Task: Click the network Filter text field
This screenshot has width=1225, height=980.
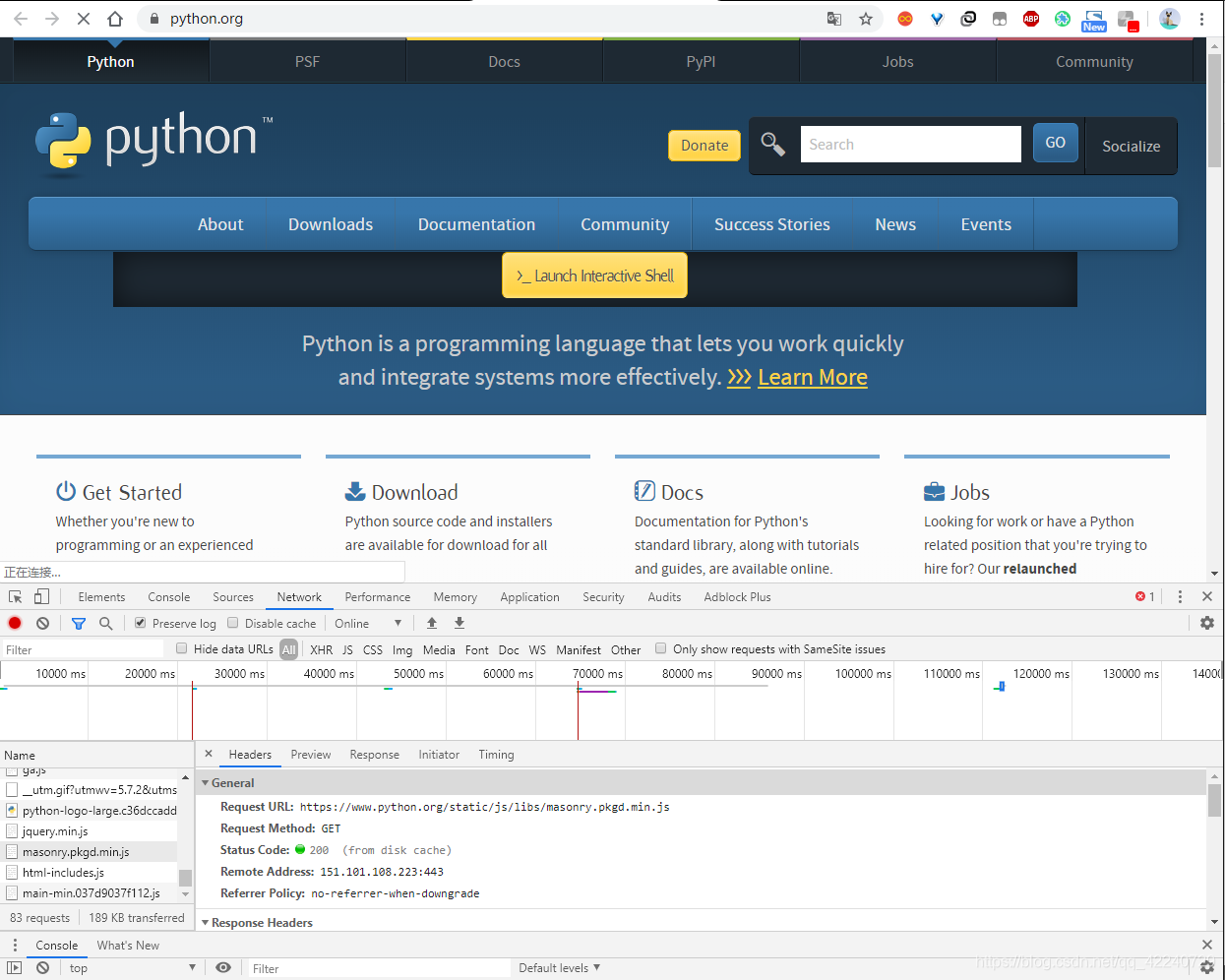Action: coord(83,649)
